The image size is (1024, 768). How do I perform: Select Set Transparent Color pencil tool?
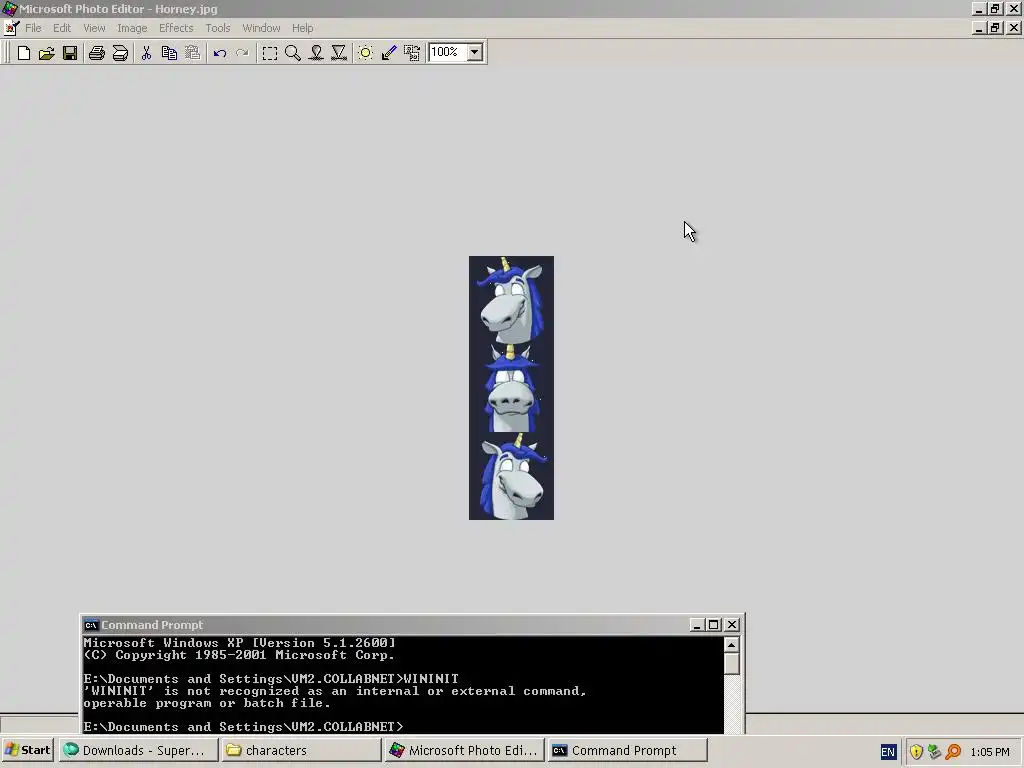pyautogui.click(x=389, y=53)
